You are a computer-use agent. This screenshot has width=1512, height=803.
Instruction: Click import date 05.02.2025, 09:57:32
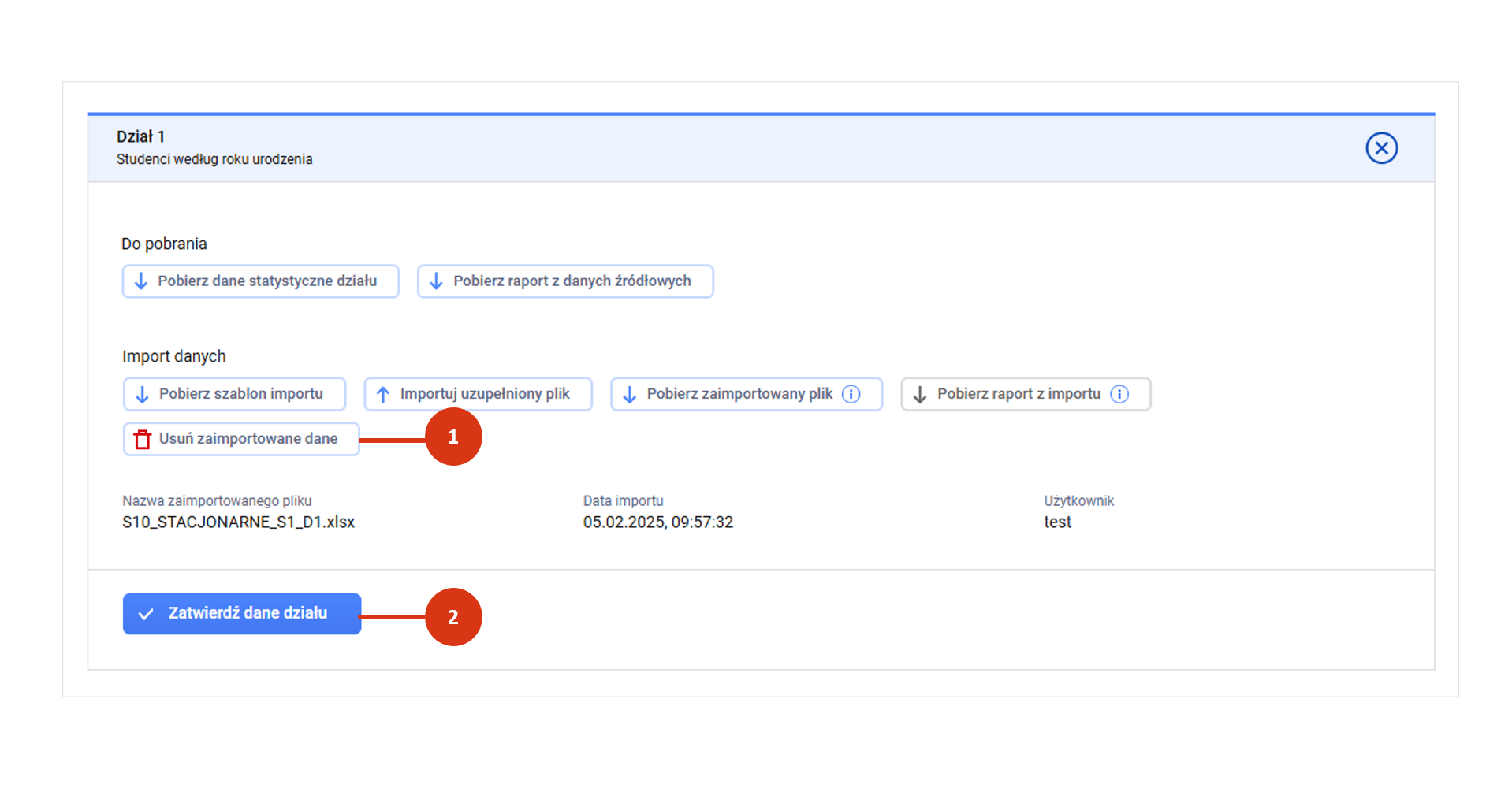(x=658, y=522)
